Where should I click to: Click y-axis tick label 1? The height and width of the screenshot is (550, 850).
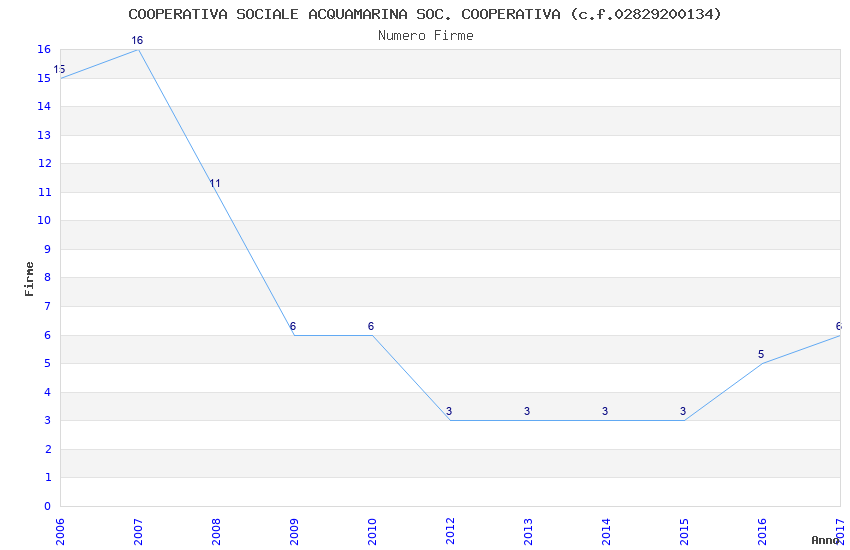tap(48, 477)
